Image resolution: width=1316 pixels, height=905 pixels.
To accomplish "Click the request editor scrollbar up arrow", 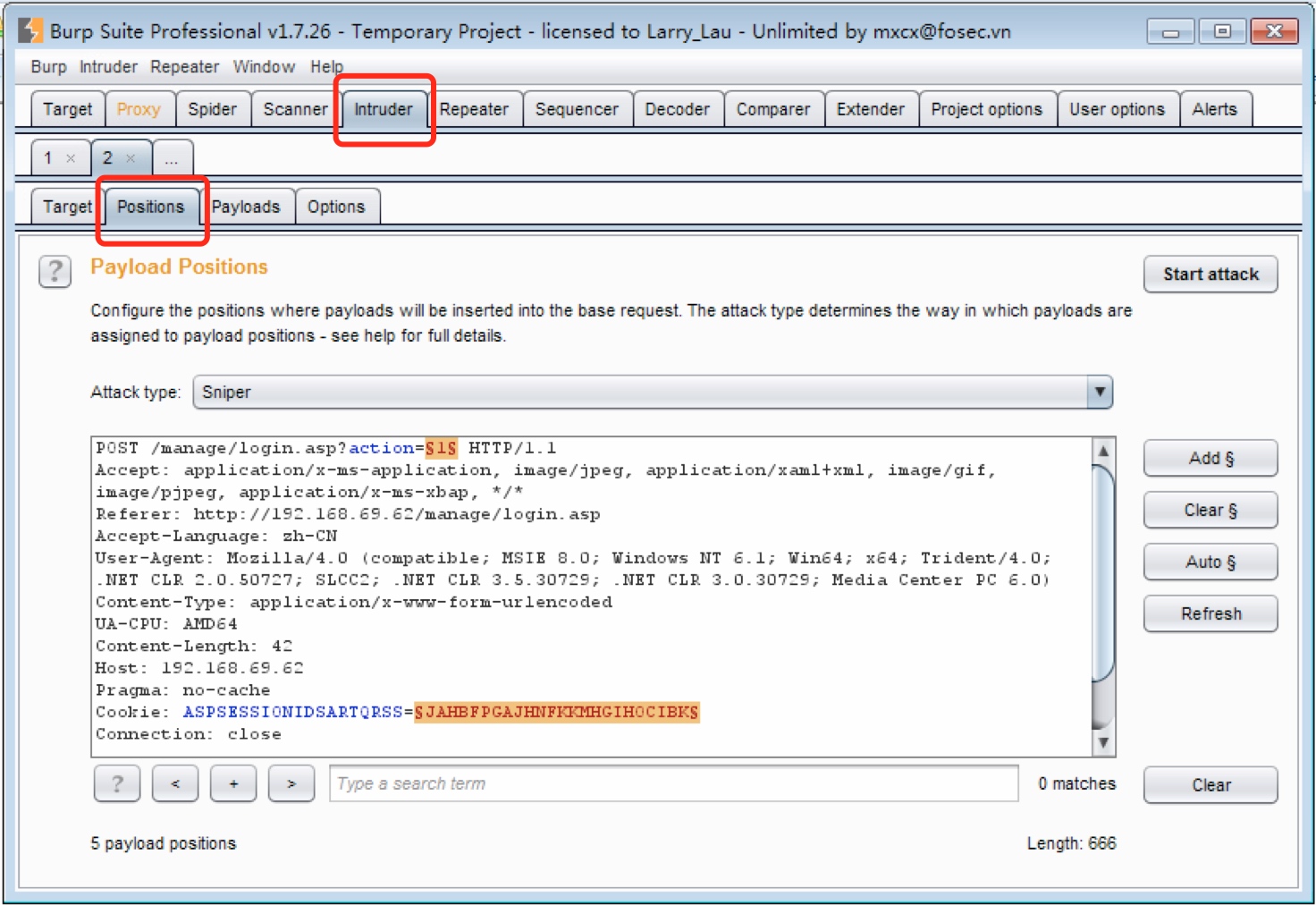I will (1104, 451).
